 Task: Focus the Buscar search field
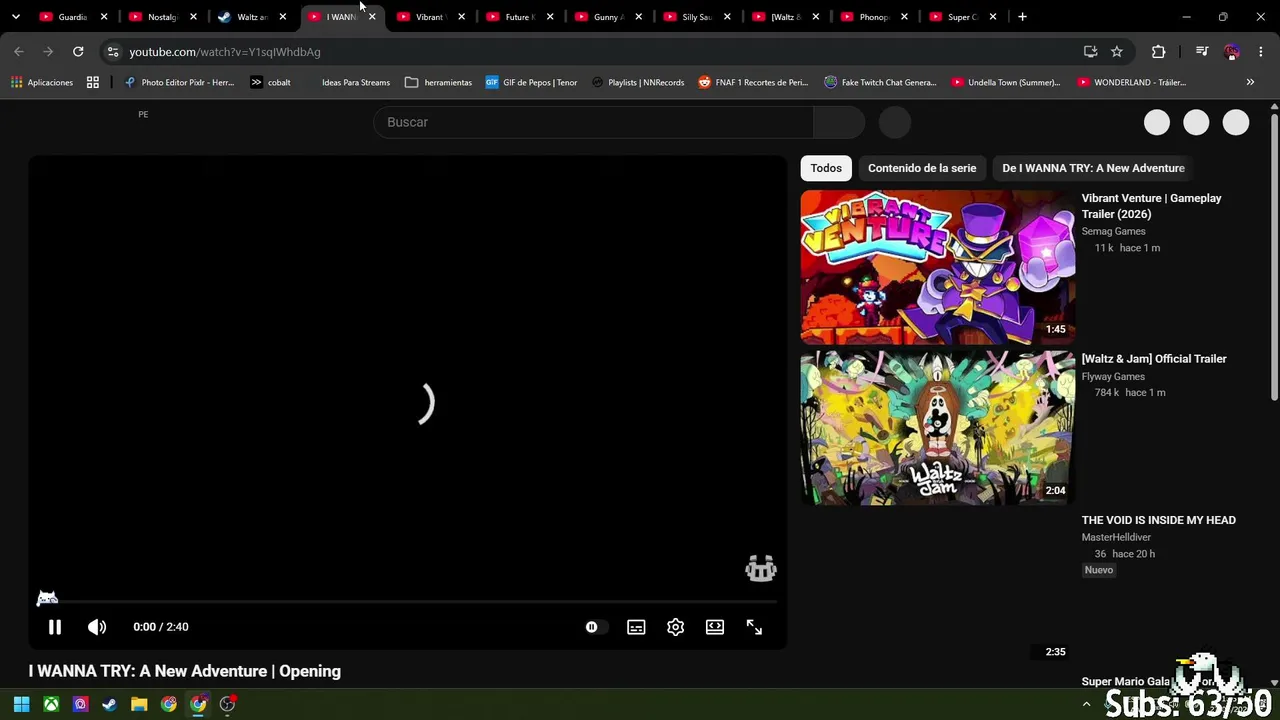point(593,122)
